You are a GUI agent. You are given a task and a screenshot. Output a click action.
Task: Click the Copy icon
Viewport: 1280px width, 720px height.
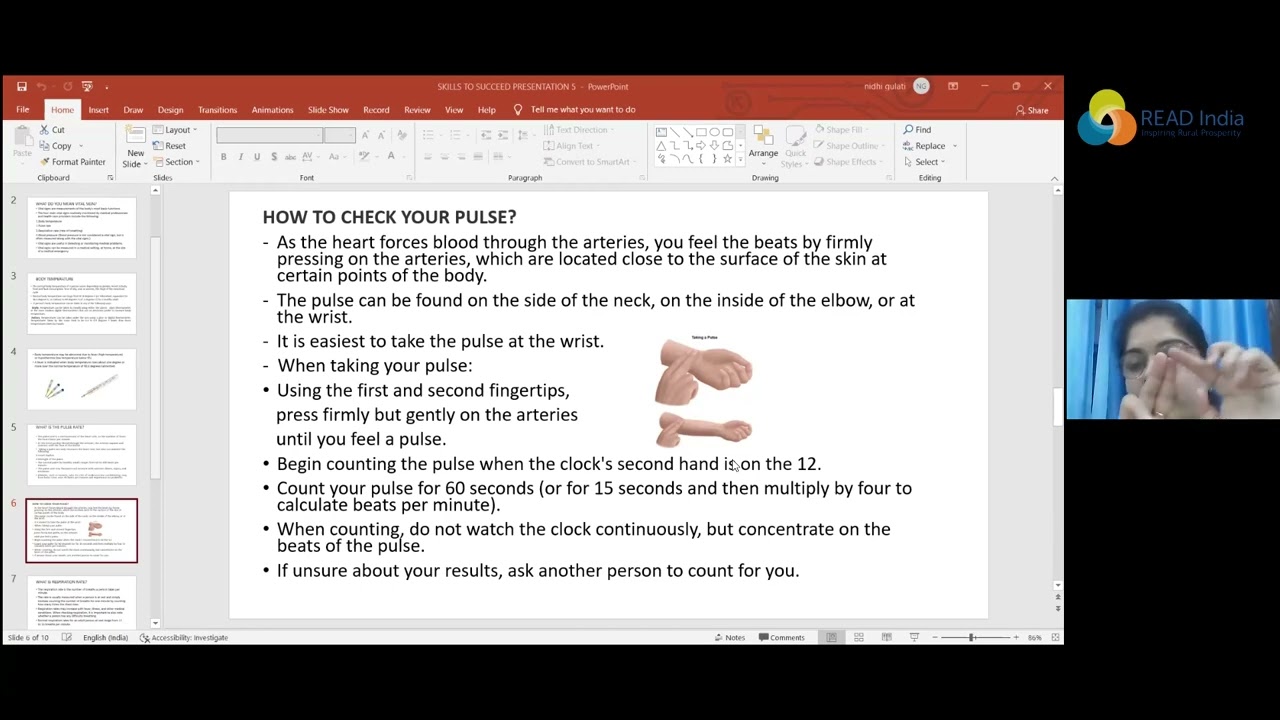point(45,146)
